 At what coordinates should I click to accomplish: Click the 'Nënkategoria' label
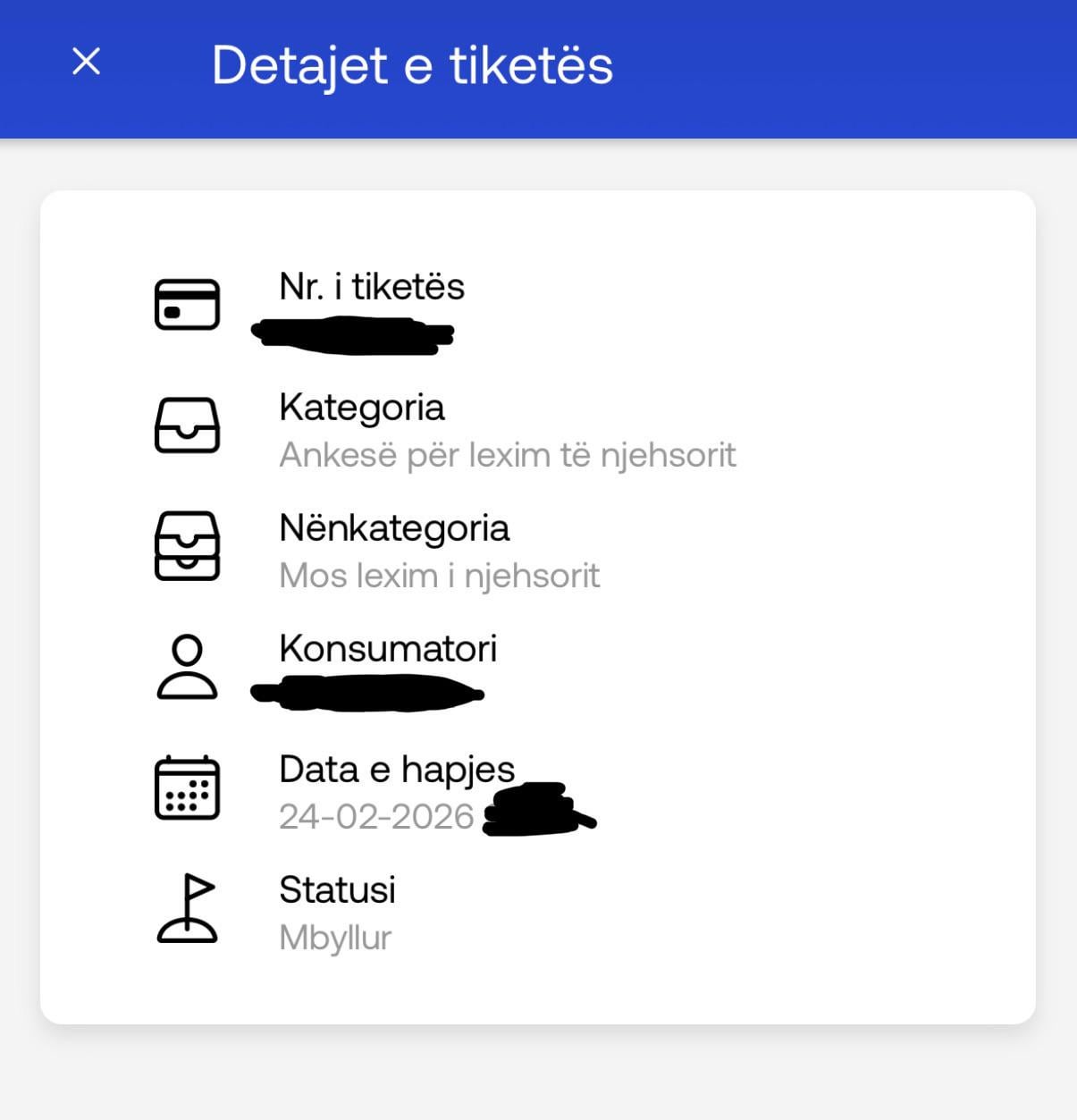[393, 528]
